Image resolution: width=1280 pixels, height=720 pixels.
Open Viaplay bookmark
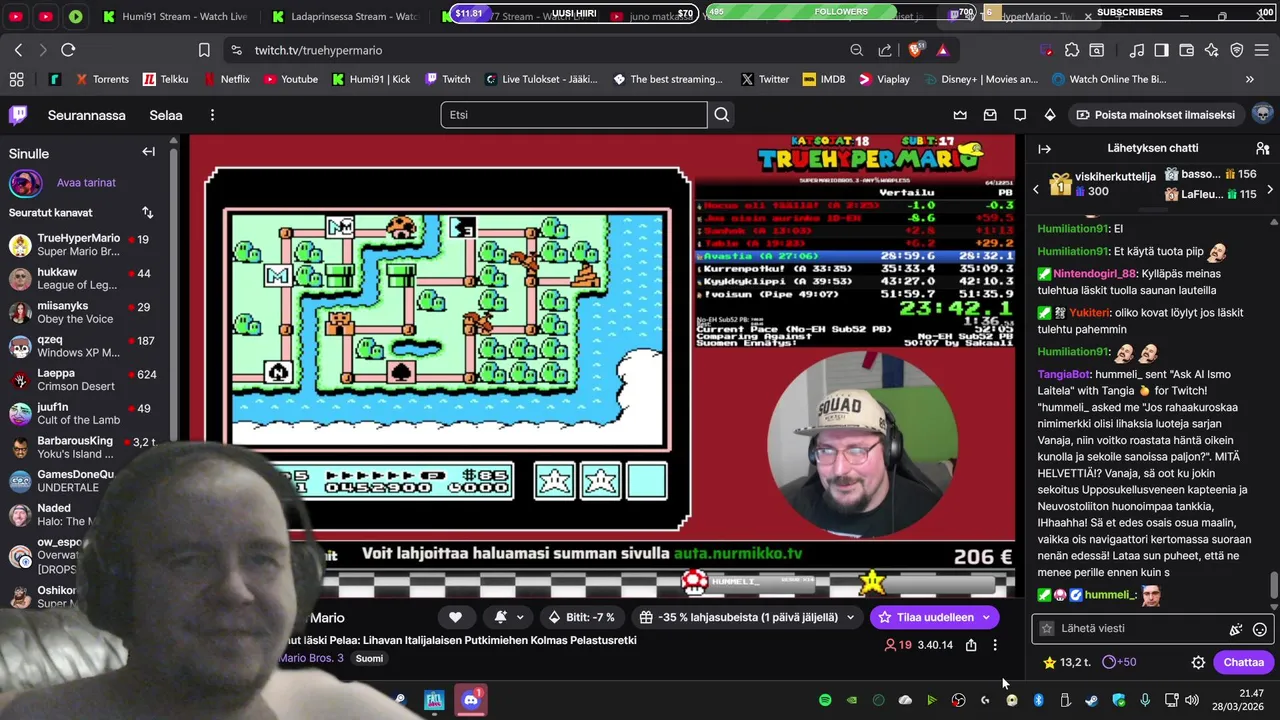pyautogui.click(x=884, y=79)
